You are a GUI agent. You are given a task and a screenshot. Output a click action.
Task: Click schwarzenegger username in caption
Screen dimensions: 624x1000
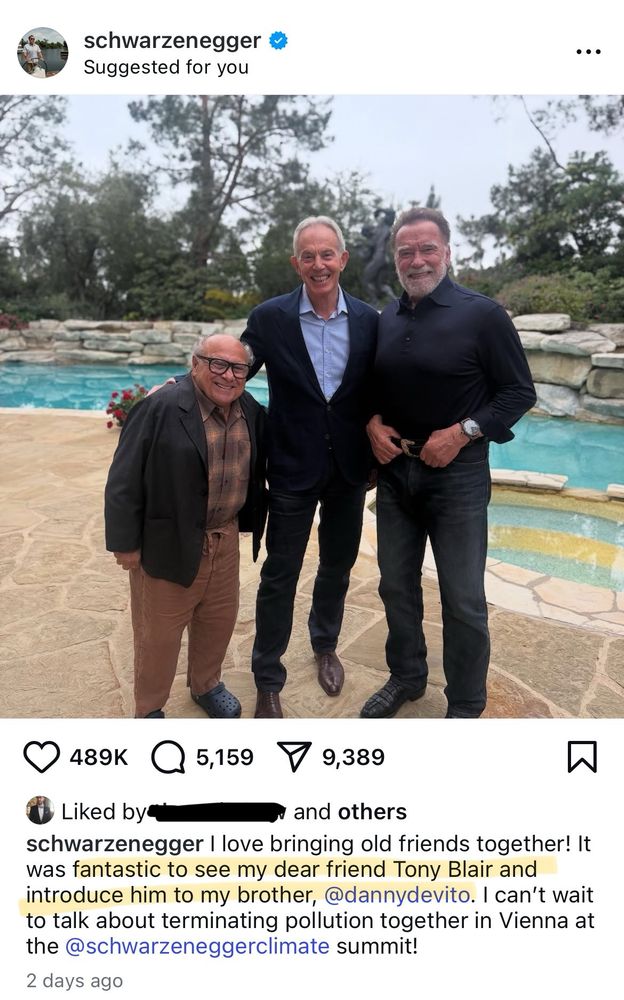click(115, 844)
